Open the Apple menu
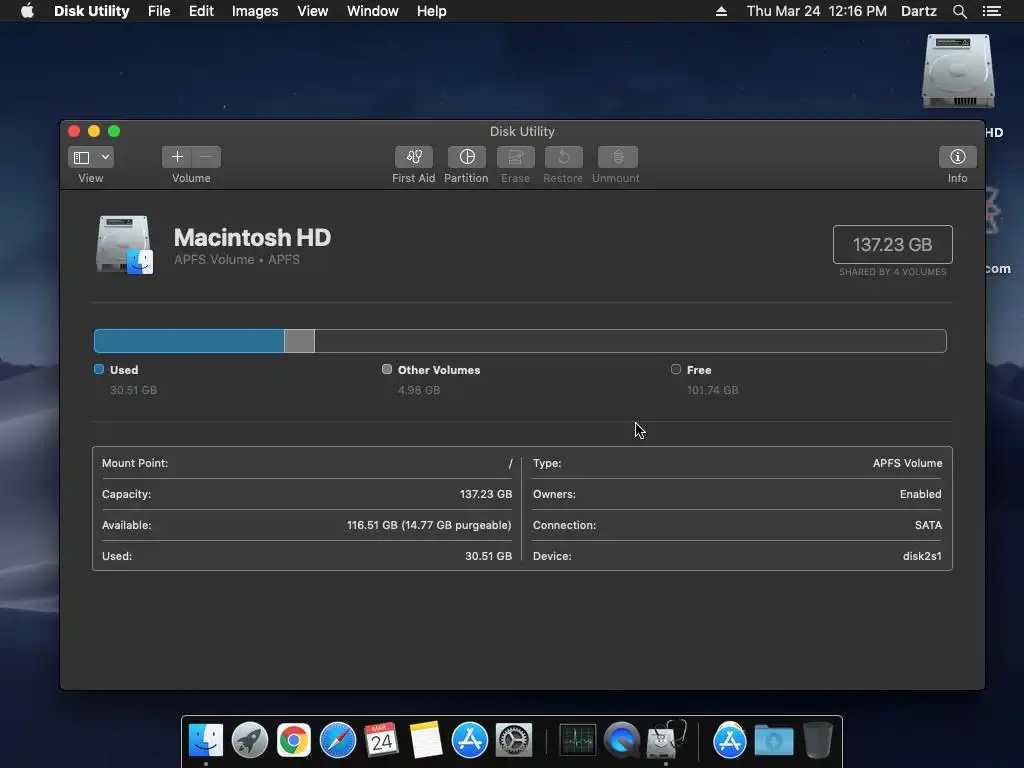The image size is (1024, 768). pos(27,11)
